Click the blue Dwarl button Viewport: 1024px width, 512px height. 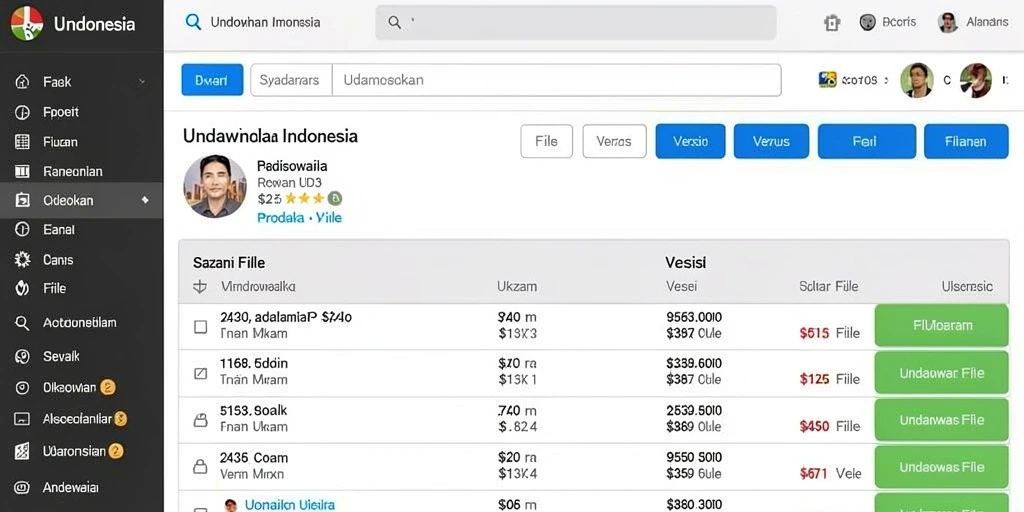[212, 80]
